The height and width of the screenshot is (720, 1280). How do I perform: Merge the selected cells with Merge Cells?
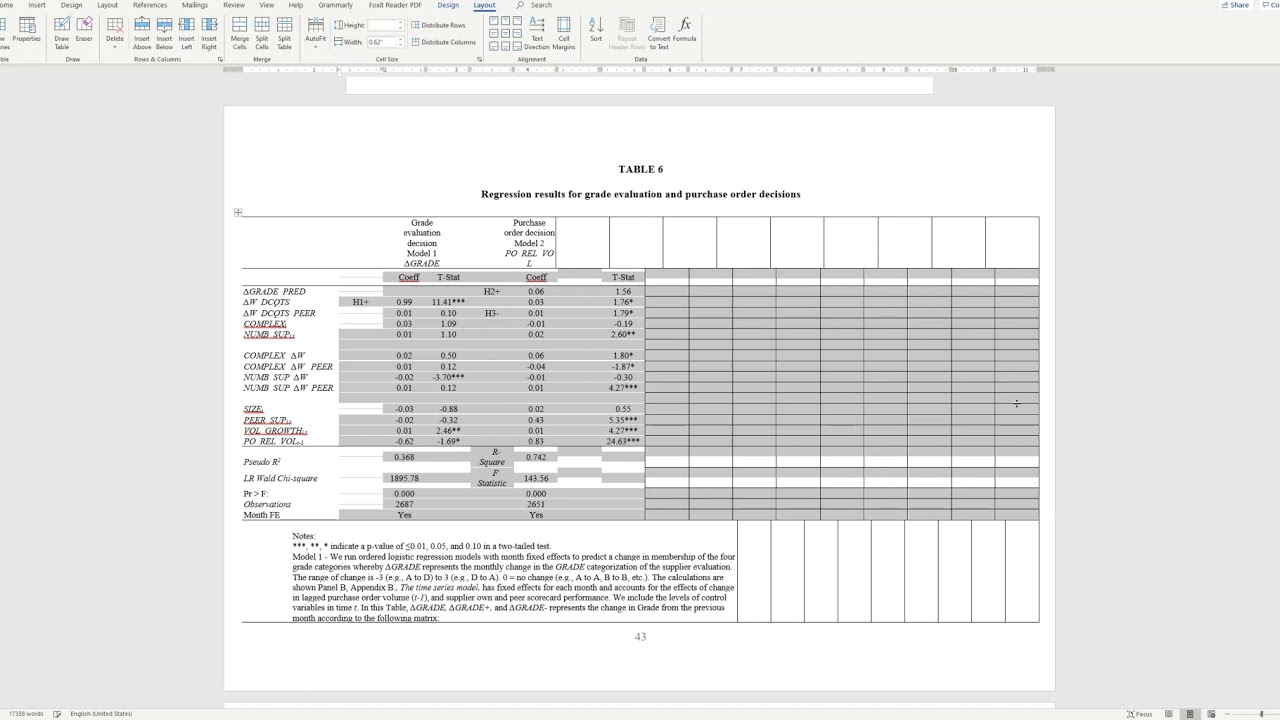[x=240, y=32]
